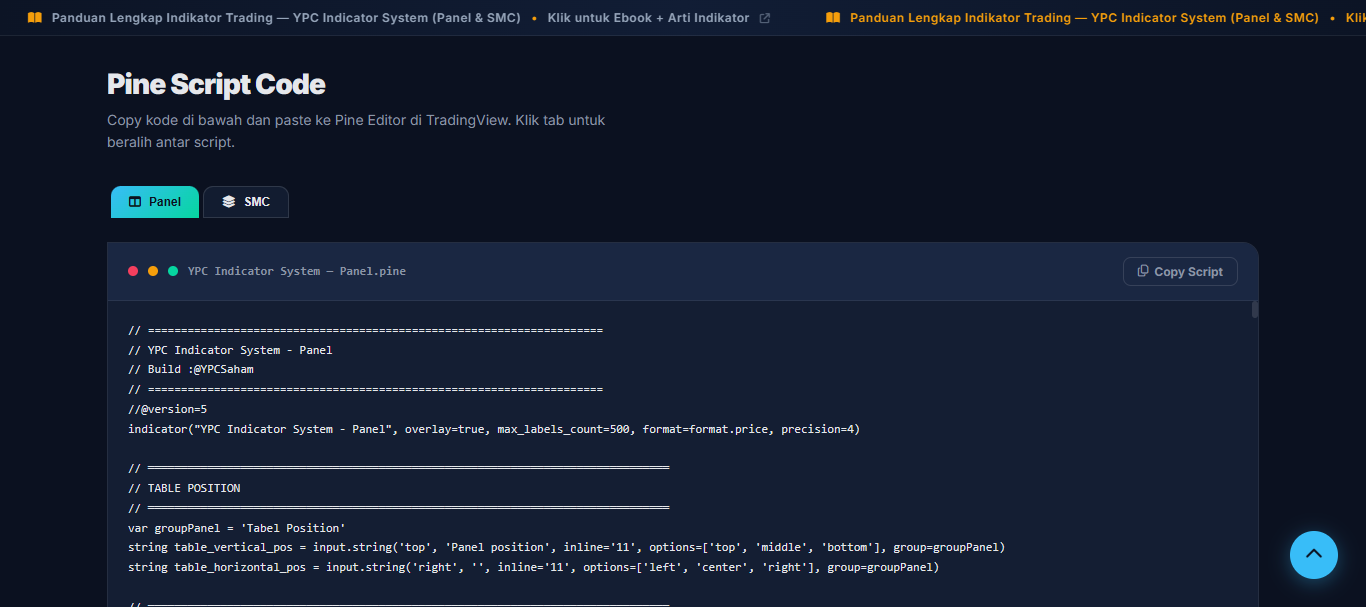
Task: Click the '// TABLE POSITION' comment line
Action: pos(184,488)
